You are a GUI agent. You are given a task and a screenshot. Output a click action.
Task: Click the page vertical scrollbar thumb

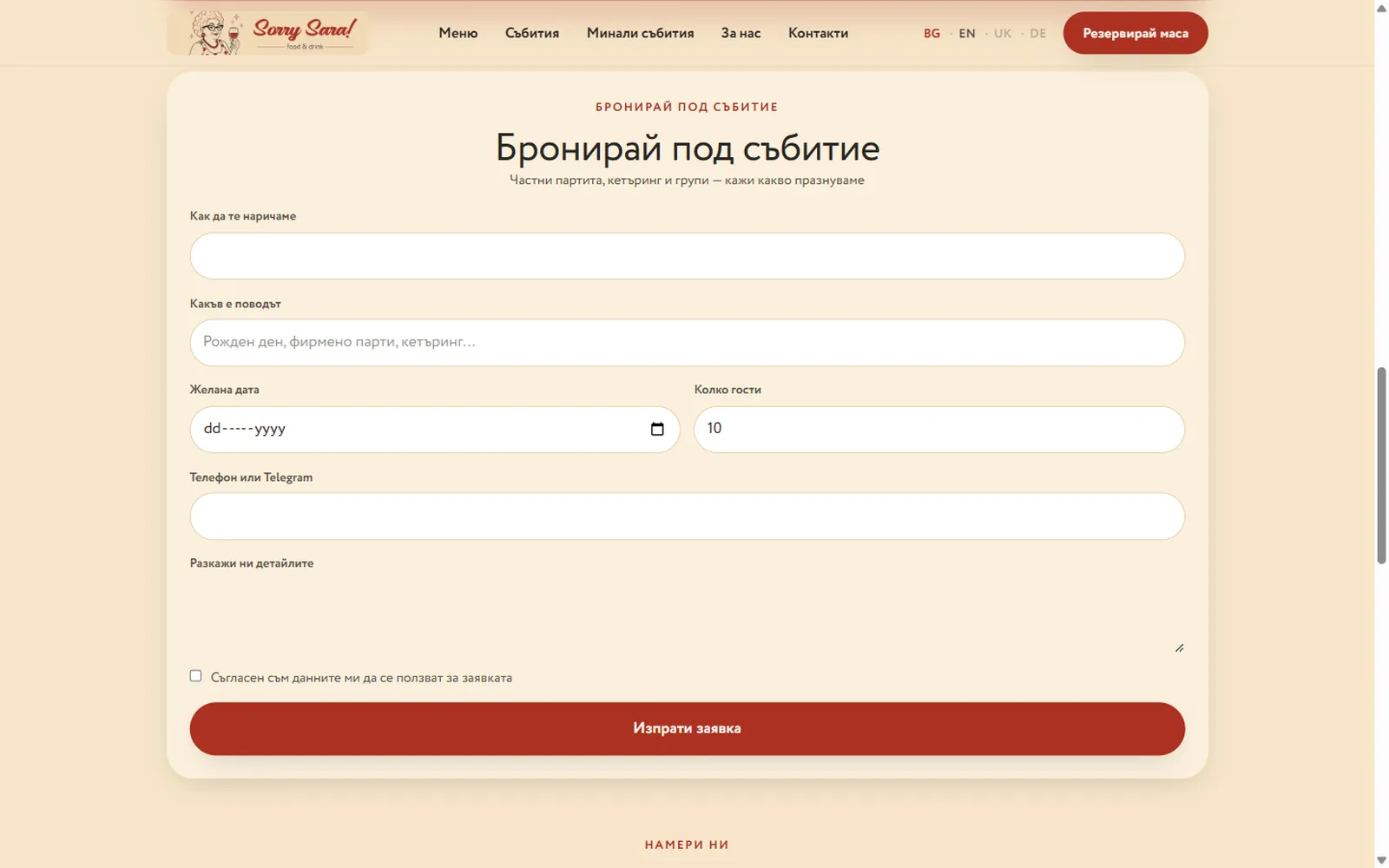point(1381,466)
